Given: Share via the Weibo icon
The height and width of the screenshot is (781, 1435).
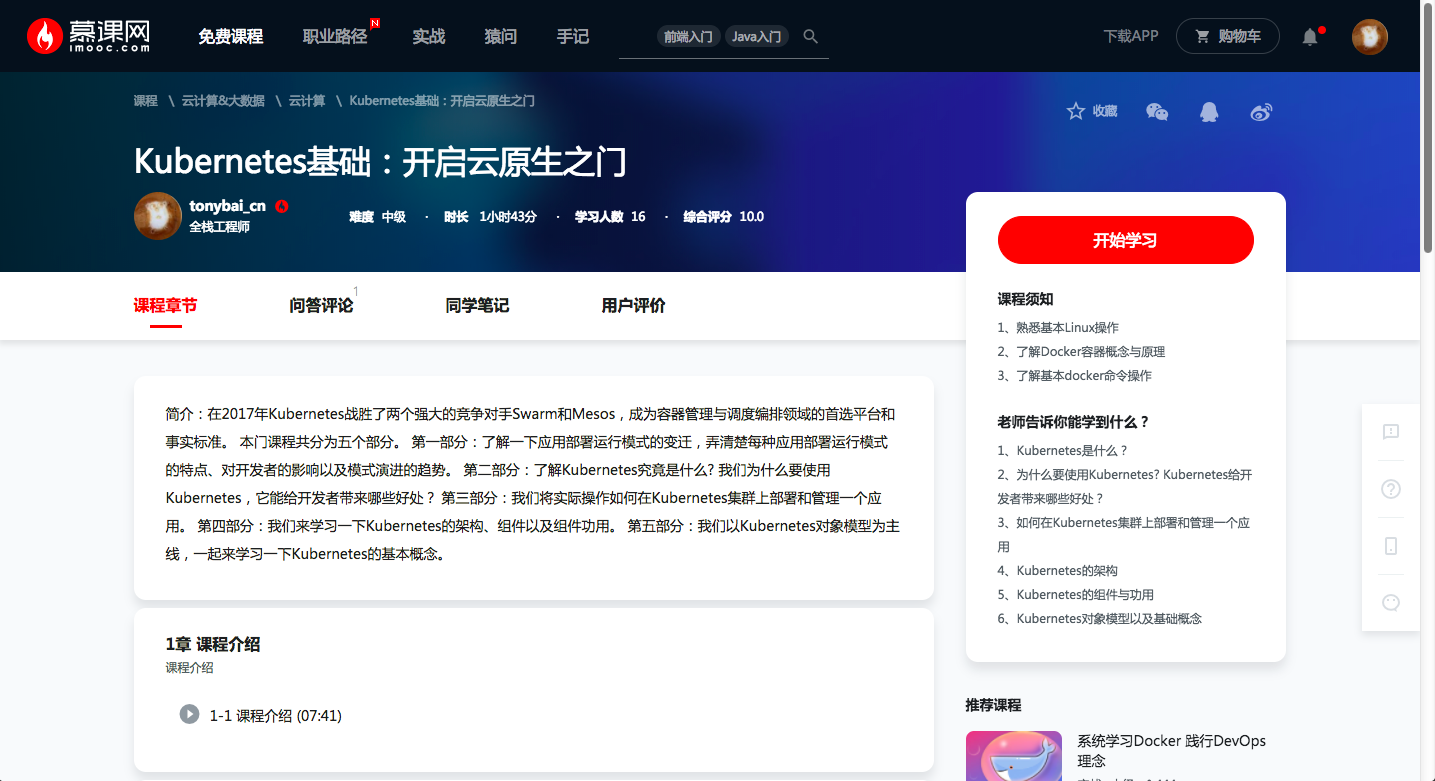Looking at the screenshot, I should click(1262, 111).
